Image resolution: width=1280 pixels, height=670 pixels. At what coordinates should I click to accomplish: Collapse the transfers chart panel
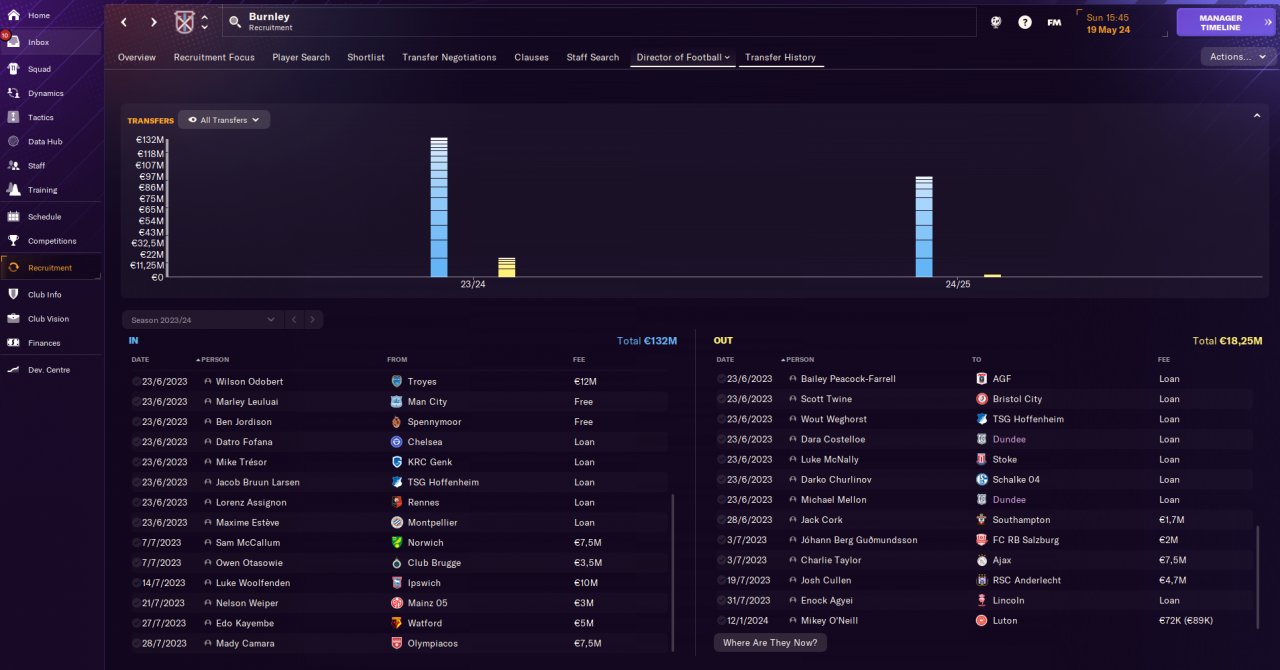click(1257, 116)
